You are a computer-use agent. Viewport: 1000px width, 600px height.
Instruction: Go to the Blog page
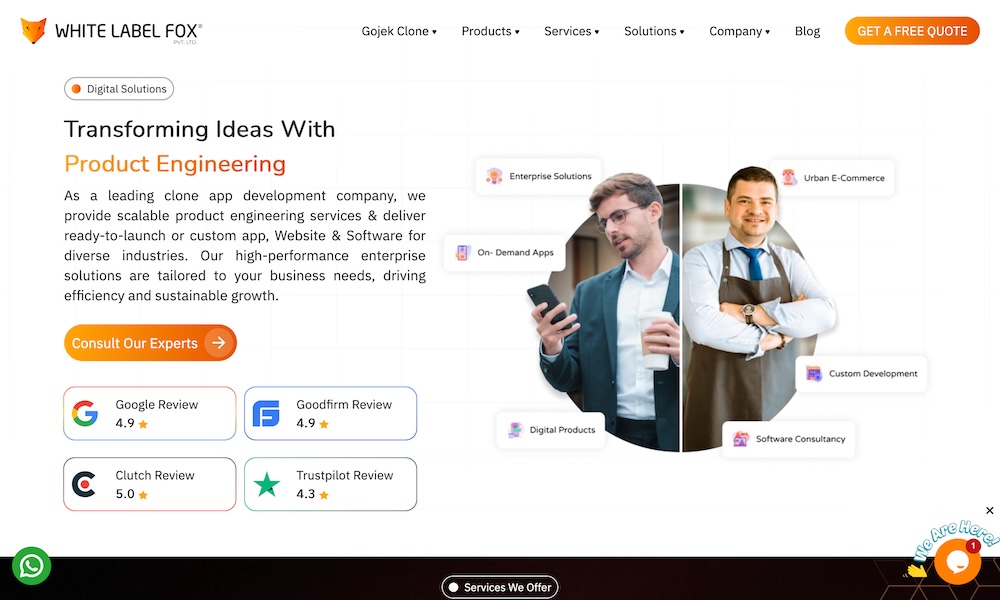(x=807, y=31)
